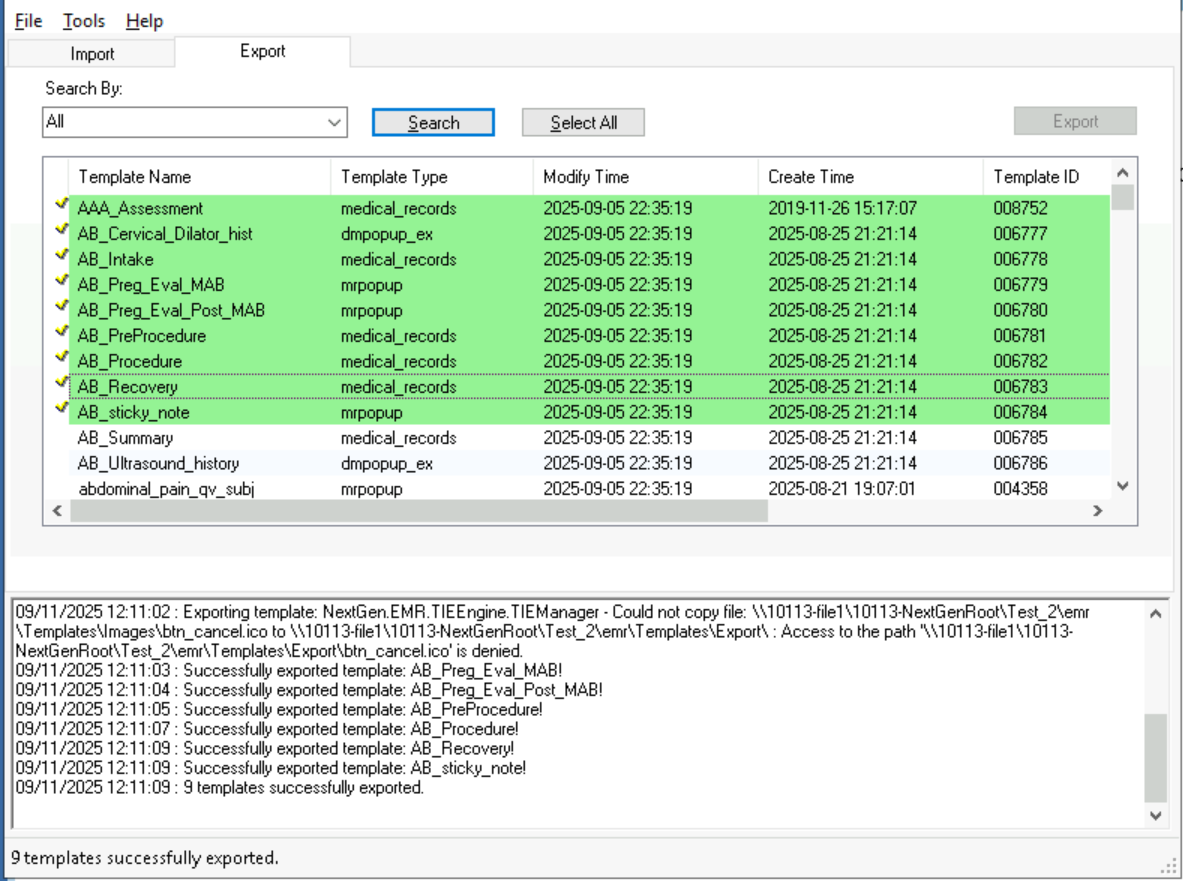Open the File menu
This screenshot has width=1183, height=881.
coord(28,21)
